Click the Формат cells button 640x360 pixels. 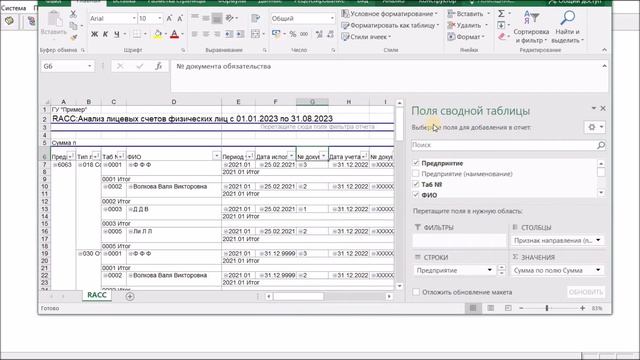[x=466, y=37]
